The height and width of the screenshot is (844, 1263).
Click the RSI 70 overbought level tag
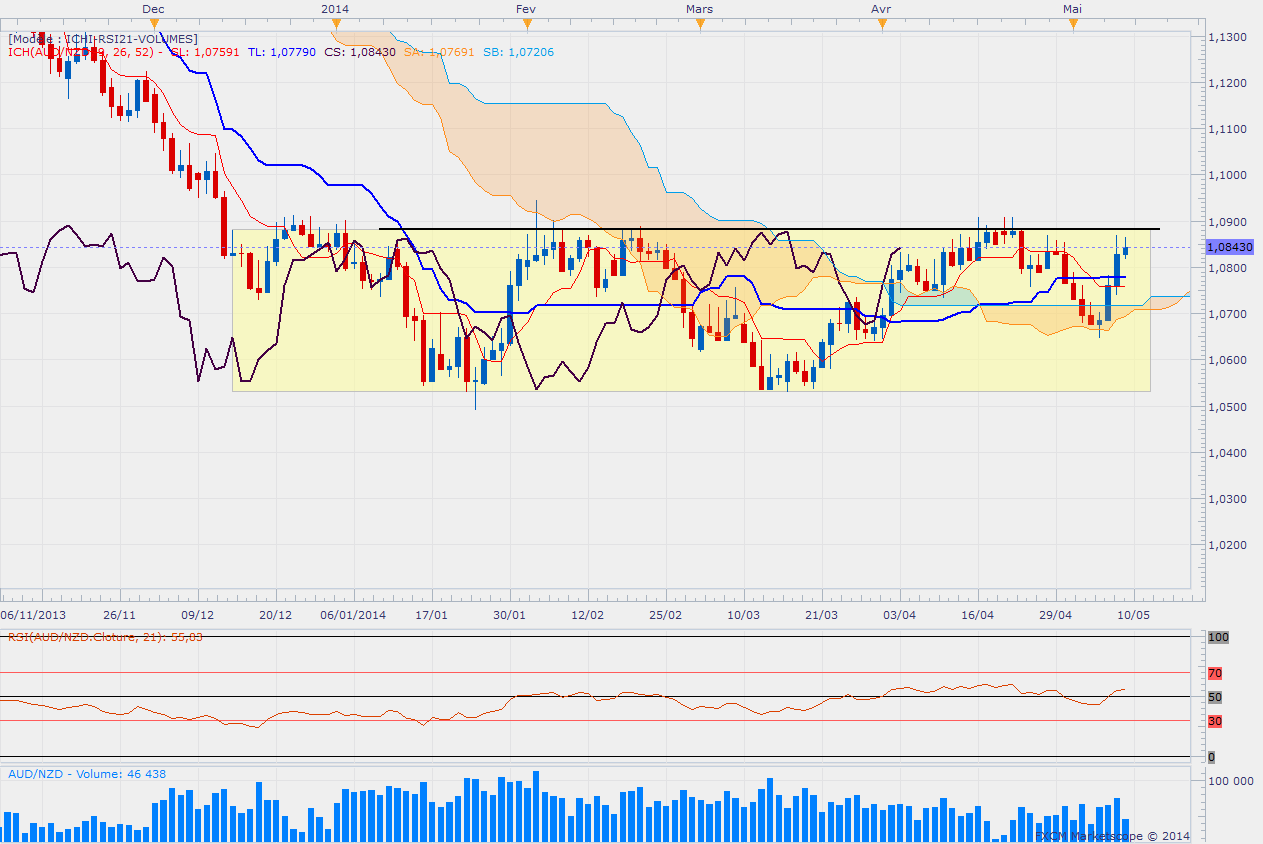coord(1215,673)
